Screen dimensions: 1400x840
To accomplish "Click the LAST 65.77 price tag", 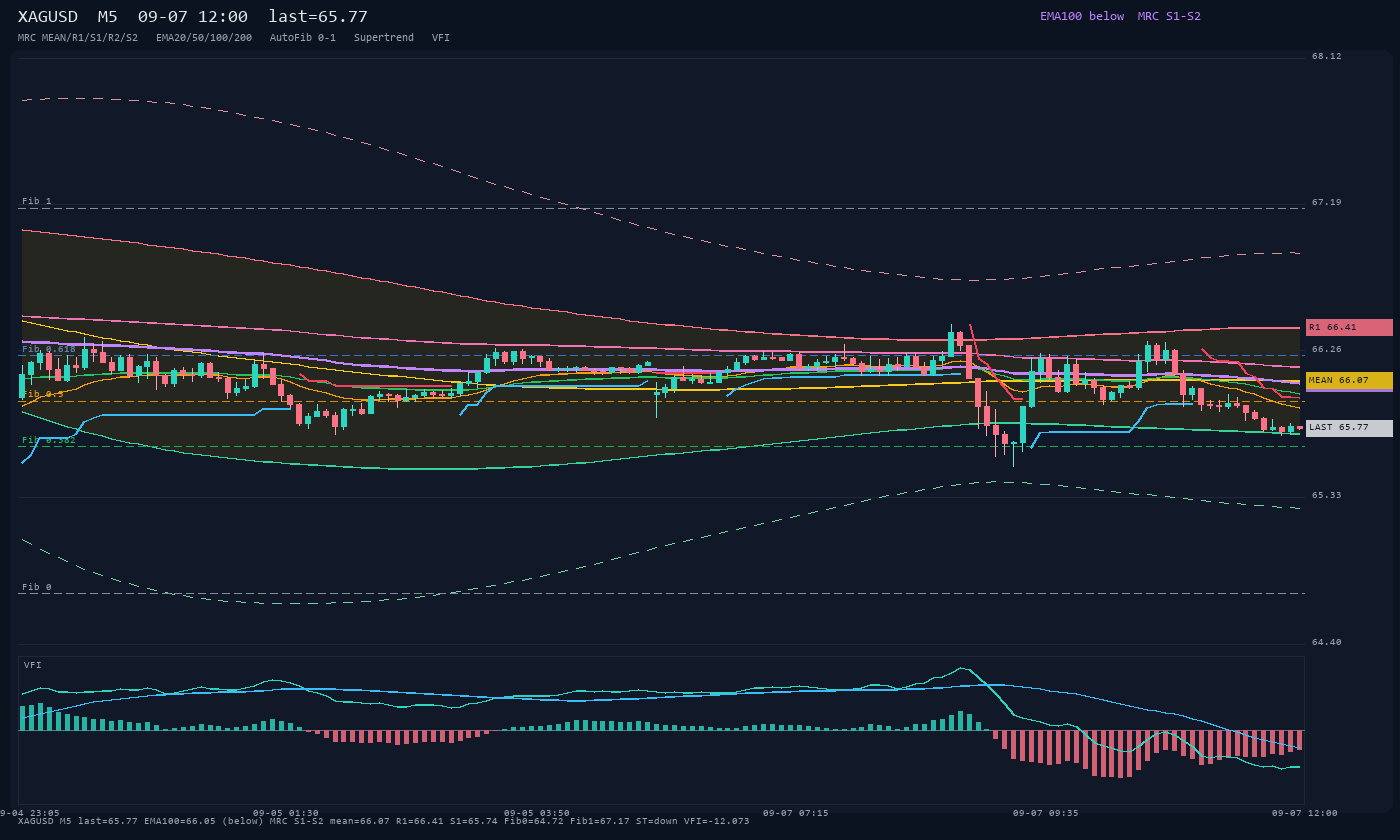I will pyautogui.click(x=1349, y=428).
